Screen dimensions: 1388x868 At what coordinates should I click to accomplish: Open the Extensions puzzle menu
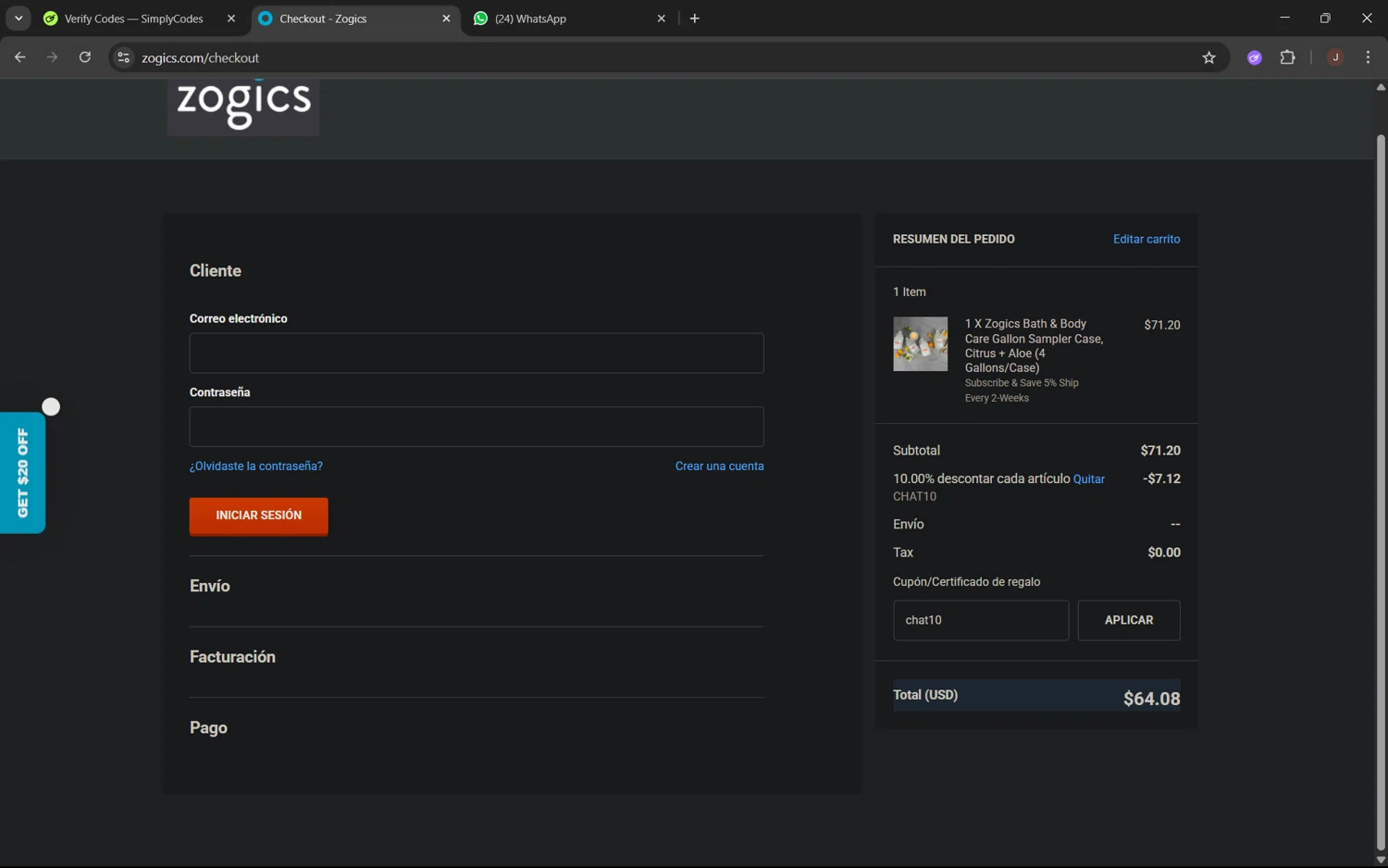1288,57
